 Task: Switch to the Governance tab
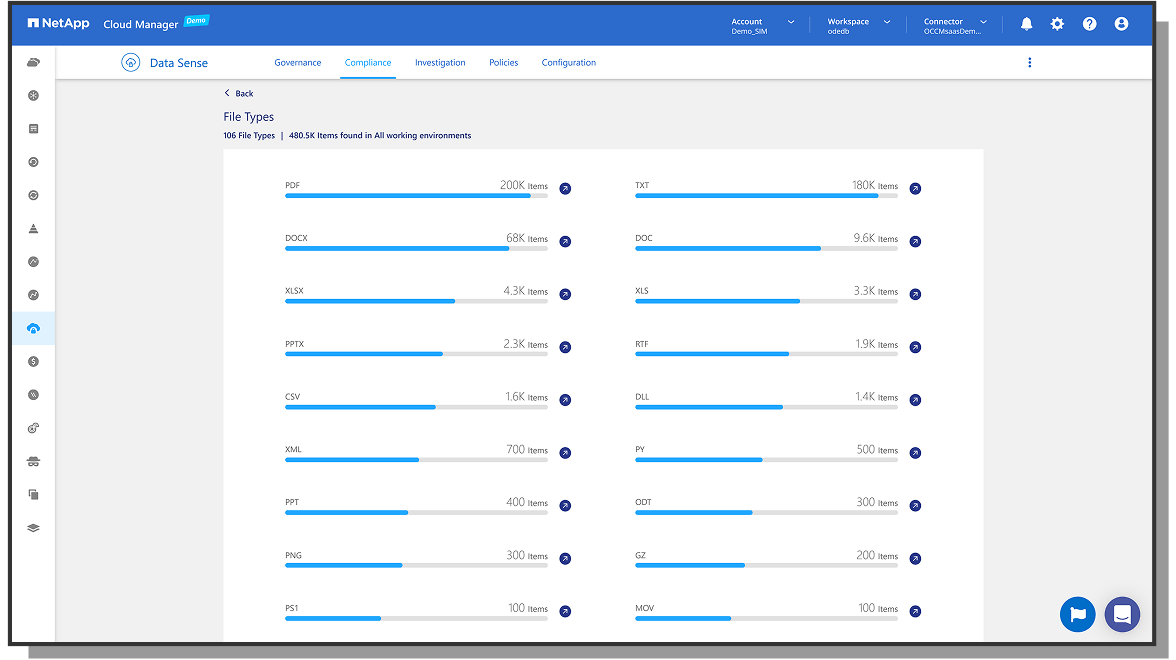coord(297,62)
